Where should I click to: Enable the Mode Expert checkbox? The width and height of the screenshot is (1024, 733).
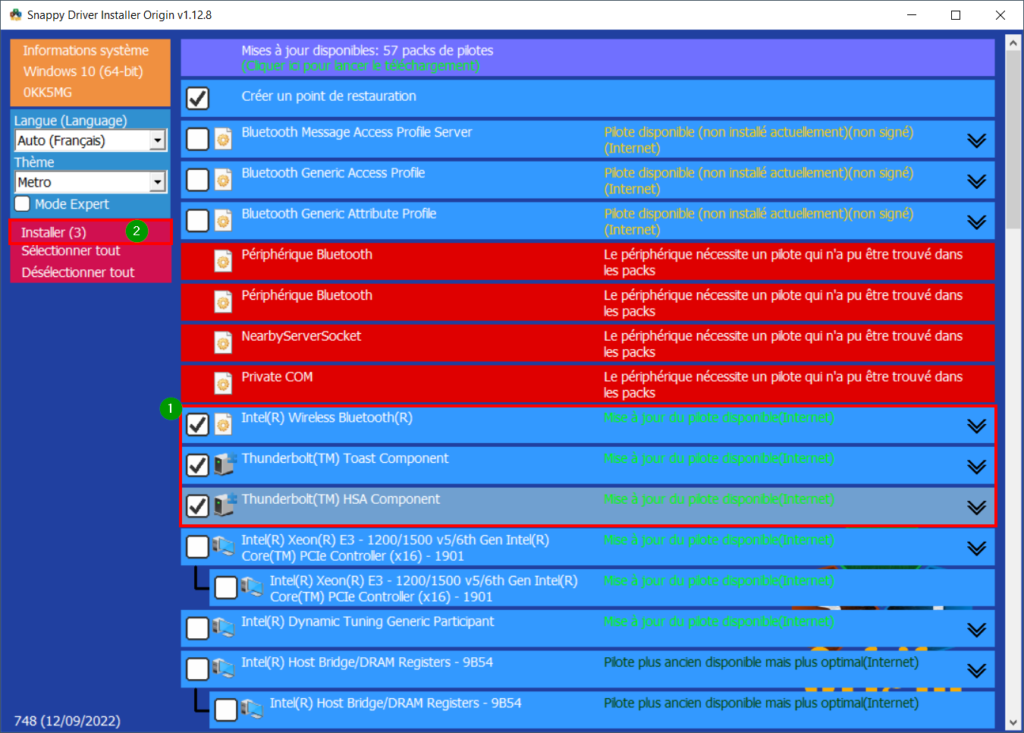pyautogui.click(x=22, y=204)
